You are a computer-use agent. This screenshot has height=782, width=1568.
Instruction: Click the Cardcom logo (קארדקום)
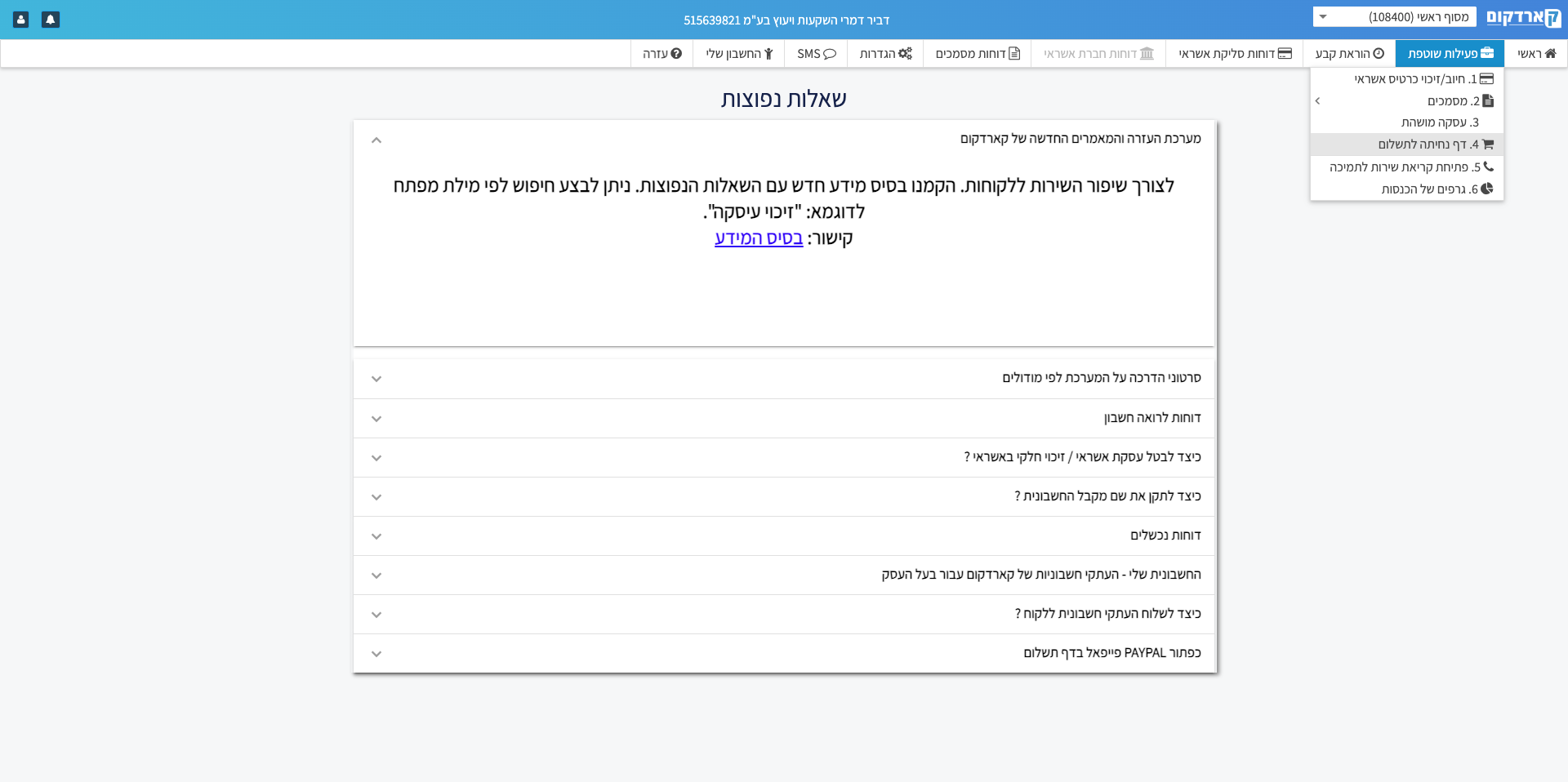point(1523,18)
